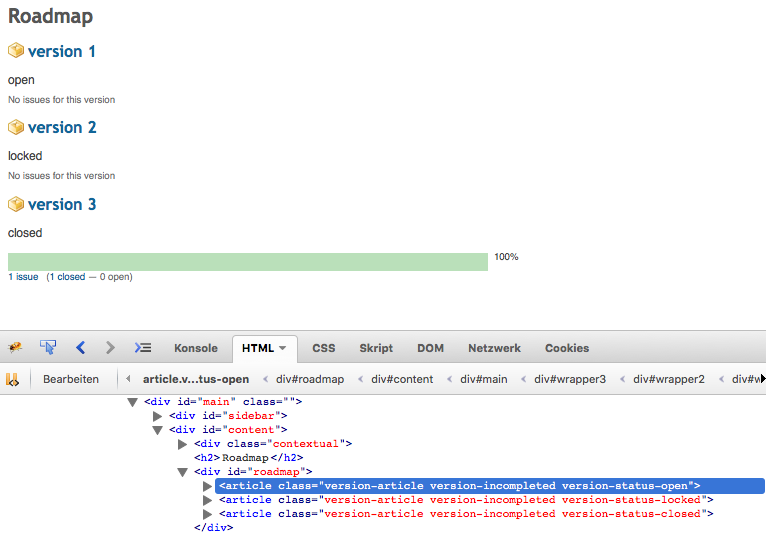Open the Cookies tab
Image resolution: width=766 pixels, height=537 pixels.
click(566, 348)
